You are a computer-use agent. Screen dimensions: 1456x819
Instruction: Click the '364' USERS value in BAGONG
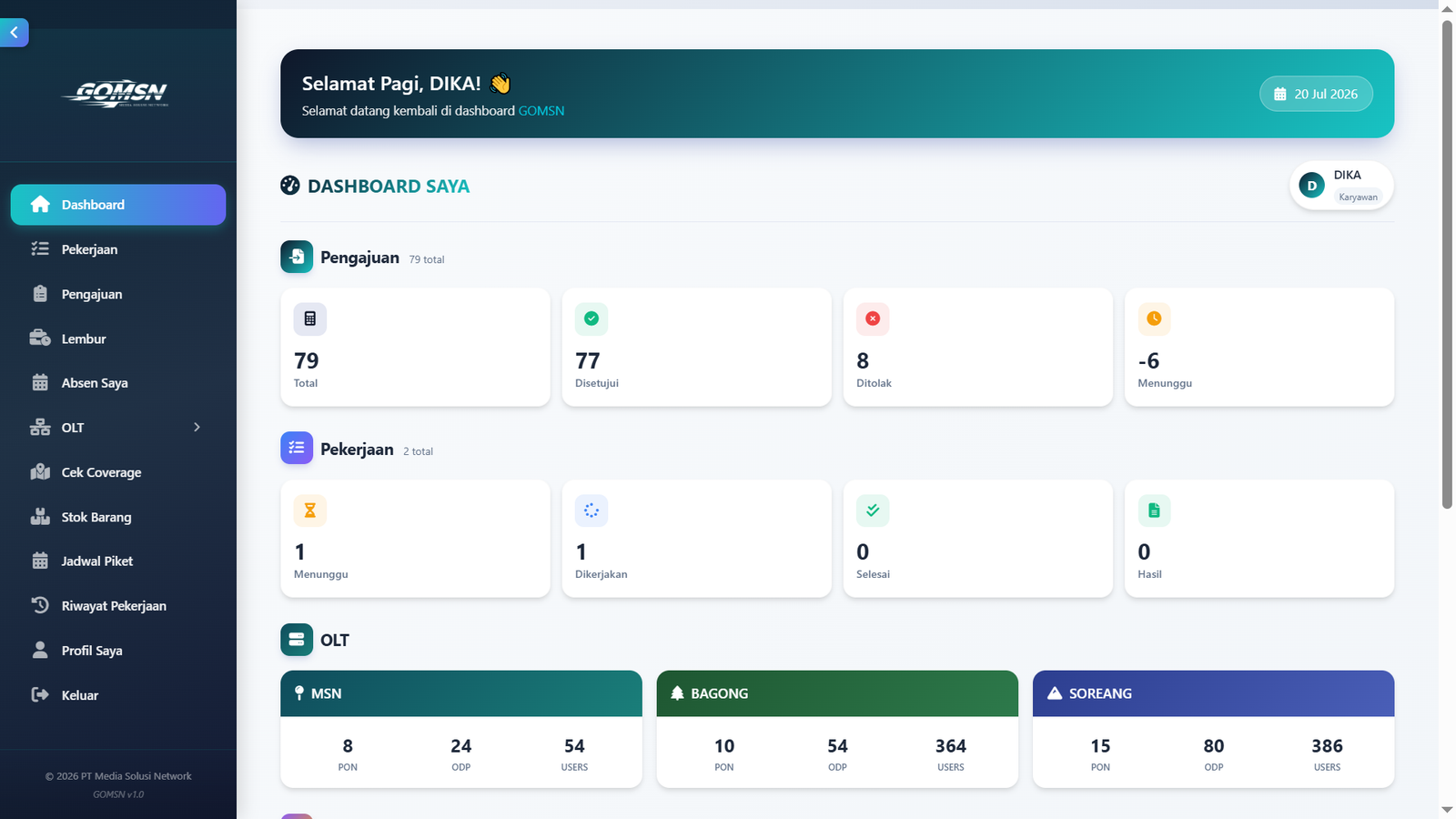point(951,746)
